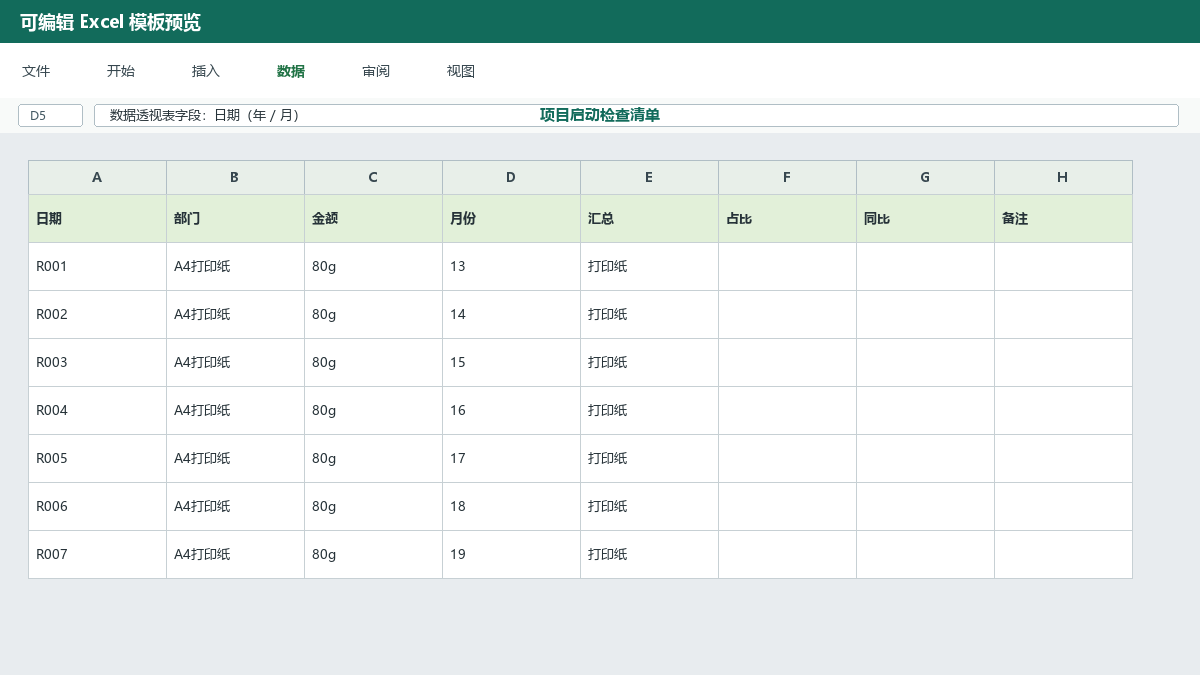Click the D5 name box
This screenshot has height=675, width=1200.
click(50, 115)
